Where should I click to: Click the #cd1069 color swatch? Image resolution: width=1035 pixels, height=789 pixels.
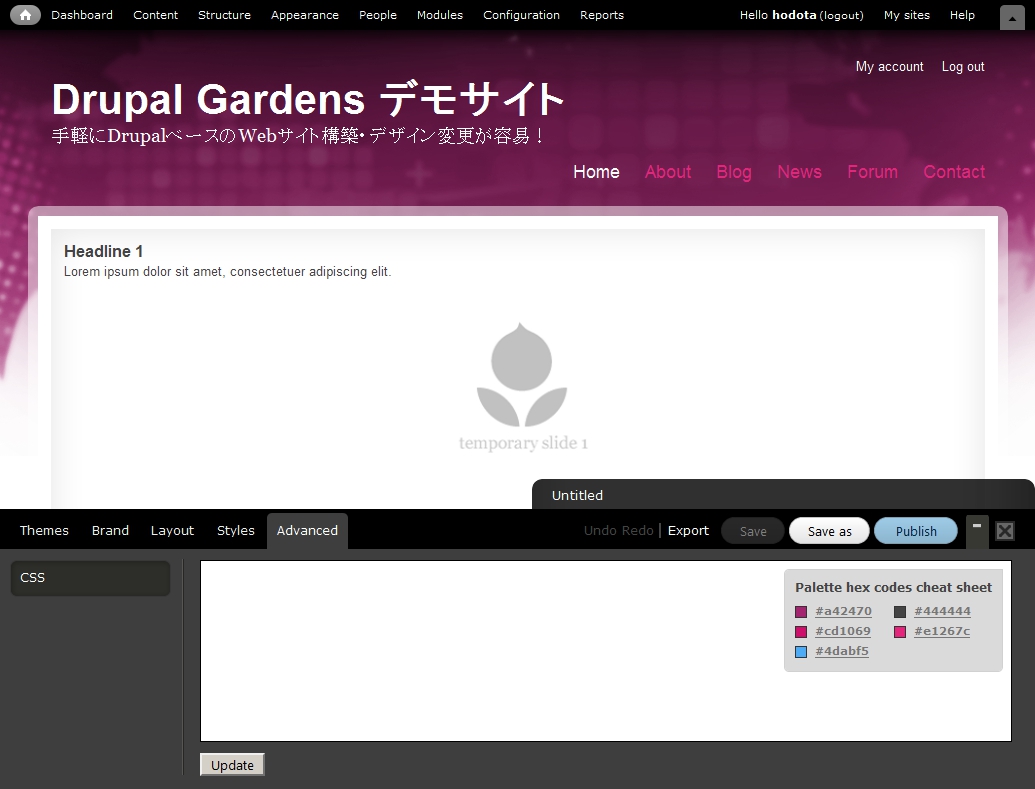click(x=801, y=632)
